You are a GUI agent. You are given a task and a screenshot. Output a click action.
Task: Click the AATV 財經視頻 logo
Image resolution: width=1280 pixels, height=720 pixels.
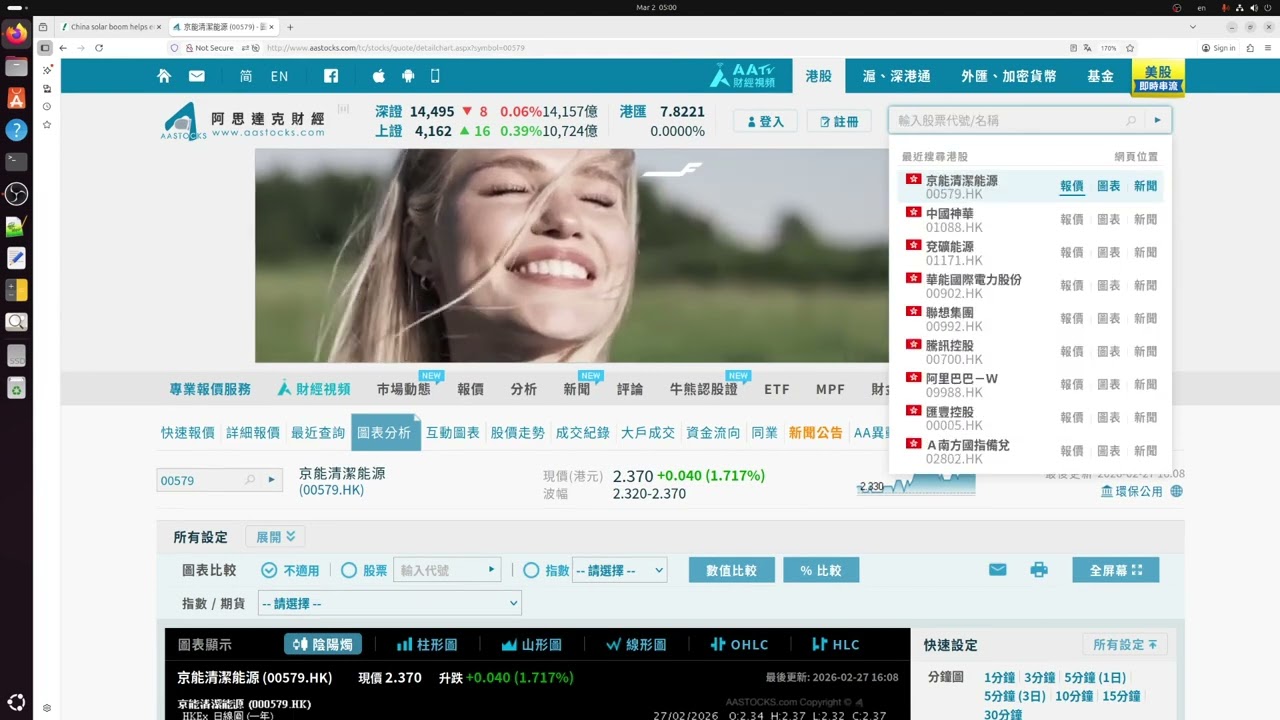pyautogui.click(x=743, y=76)
